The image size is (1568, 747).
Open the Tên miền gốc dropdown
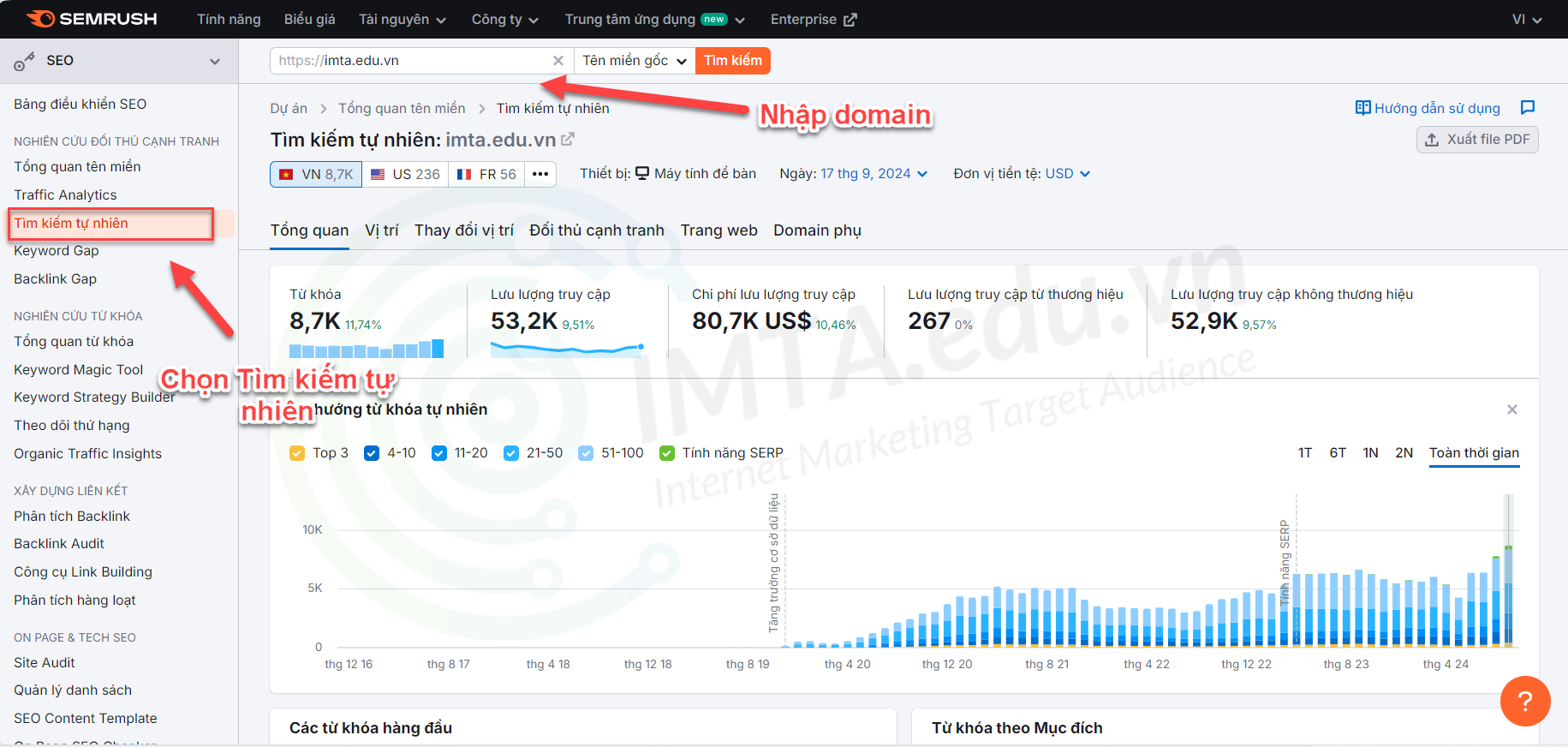(x=635, y=61)
